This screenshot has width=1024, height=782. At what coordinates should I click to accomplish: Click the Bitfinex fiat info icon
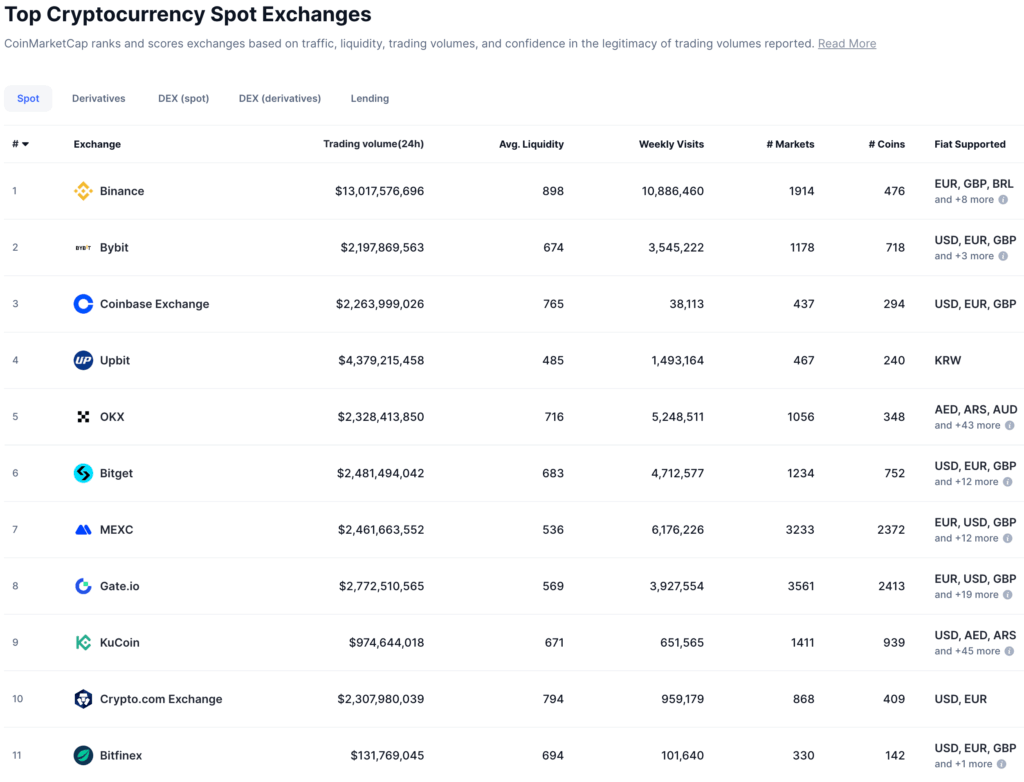1001,763
